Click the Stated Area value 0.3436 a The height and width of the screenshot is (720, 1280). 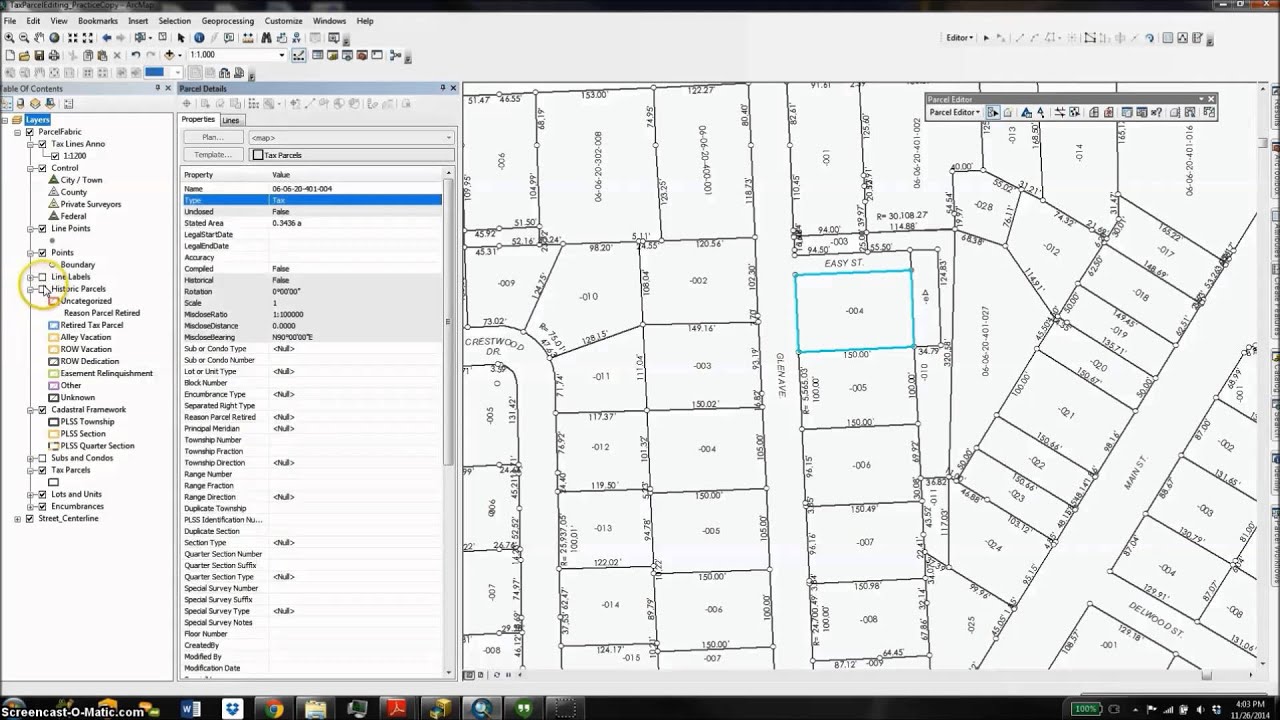point(289,223)
